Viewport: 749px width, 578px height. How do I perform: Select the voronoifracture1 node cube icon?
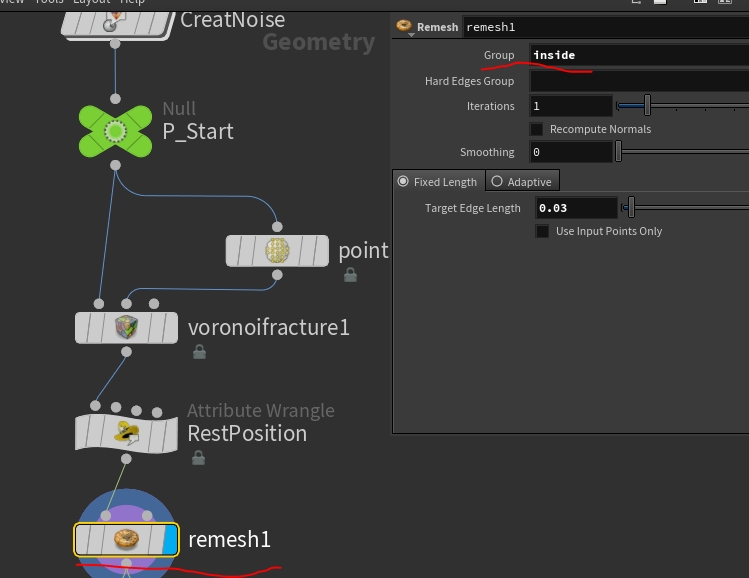point(127,328)
